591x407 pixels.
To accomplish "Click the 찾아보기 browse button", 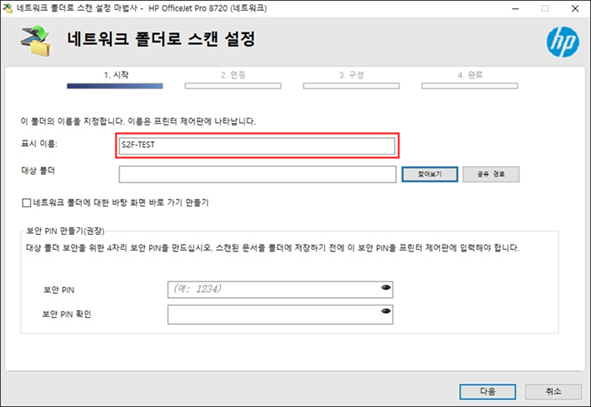I will click(x=430, y=174).
